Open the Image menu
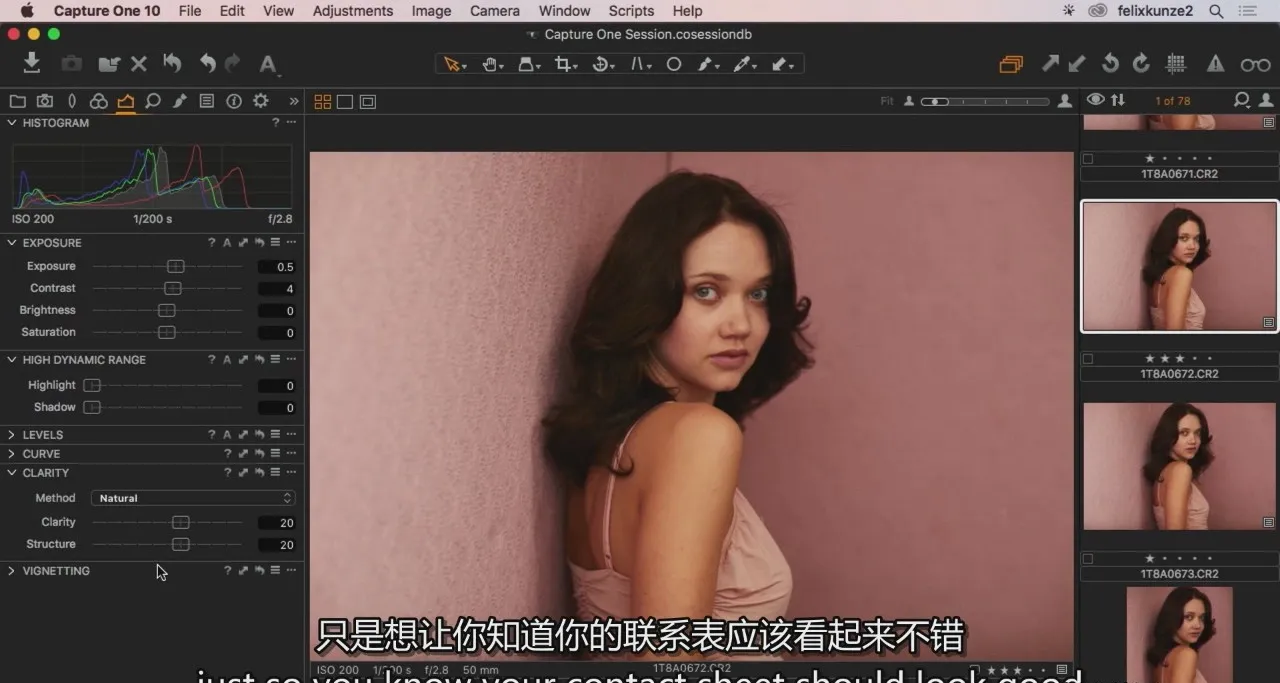 (431, 11)
